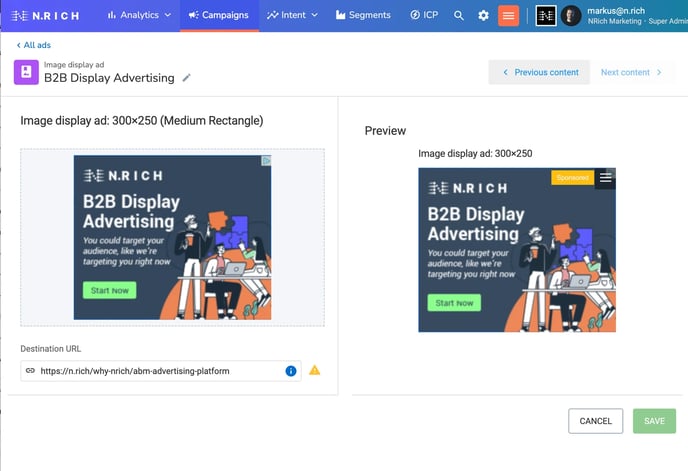This screenshot has width=688, height=471.
Task: Switch to the Campaigns tab
Action: [x=219, y=15]
